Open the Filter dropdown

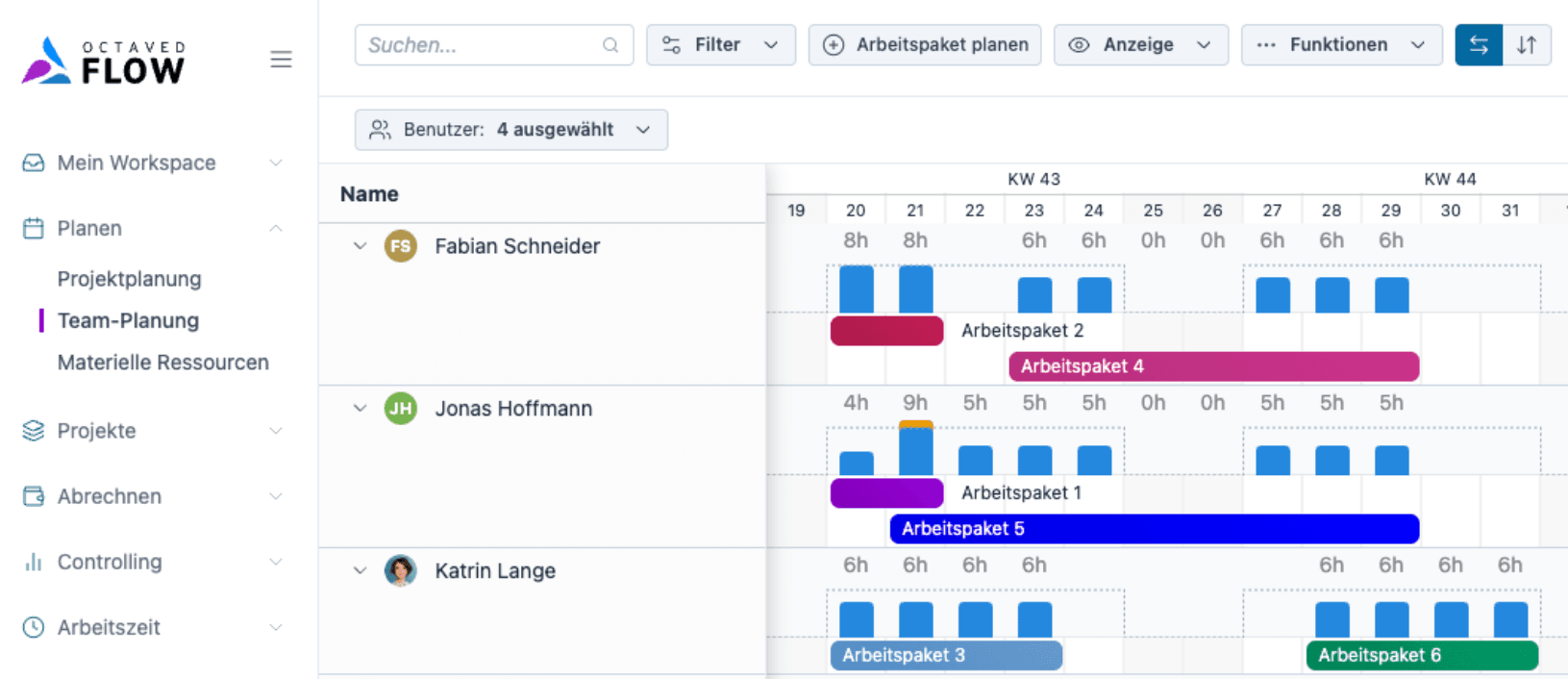pos(721,44)
